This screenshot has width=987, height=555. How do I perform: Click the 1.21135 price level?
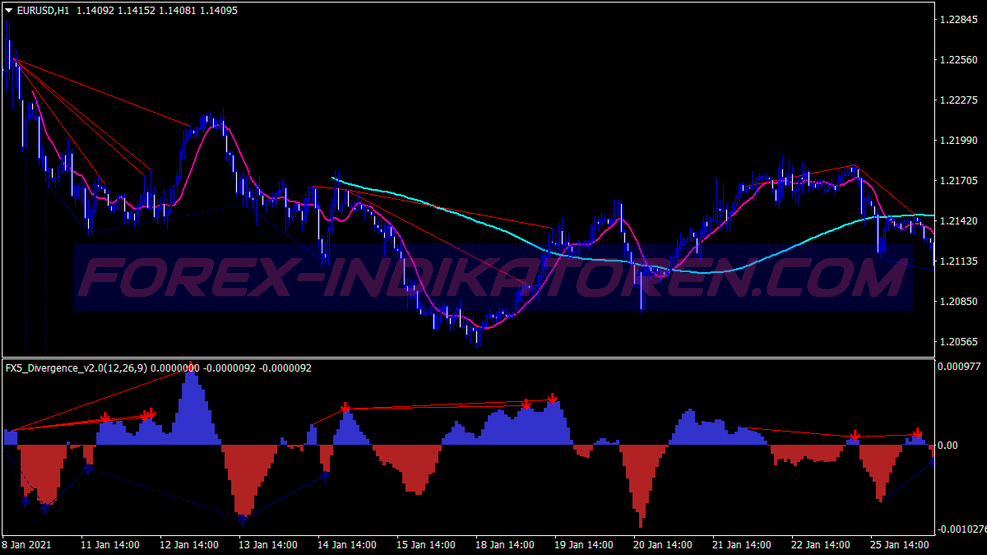tap(959, 261)
